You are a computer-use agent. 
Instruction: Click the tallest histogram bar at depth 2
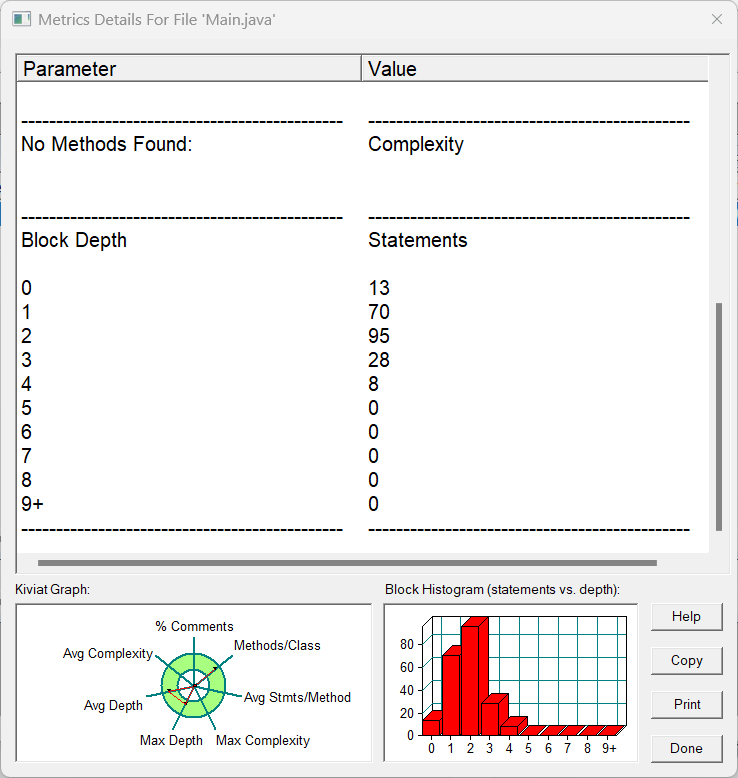coord(470,680)
